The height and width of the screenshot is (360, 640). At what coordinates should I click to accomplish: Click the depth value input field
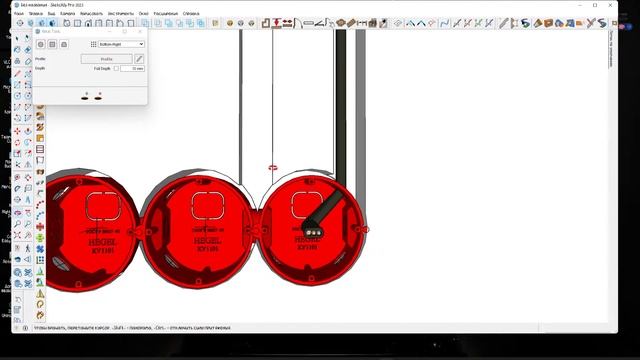pyautogui.click(x=133, y=69)
